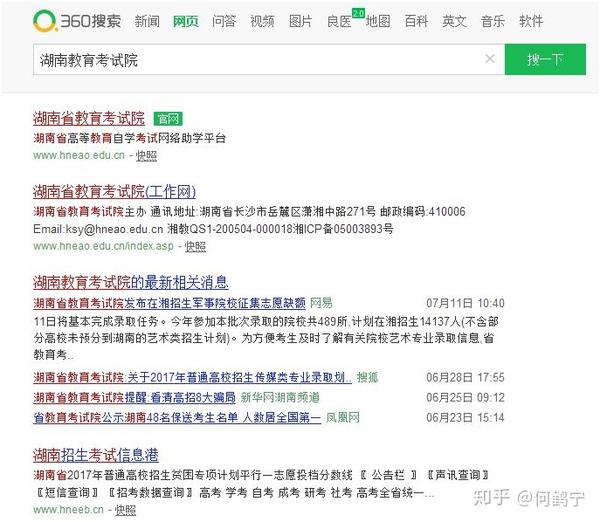Screen dimensions: 600x522
Task: Switch to the 软件 tab
Action: [x=531, y=21]
